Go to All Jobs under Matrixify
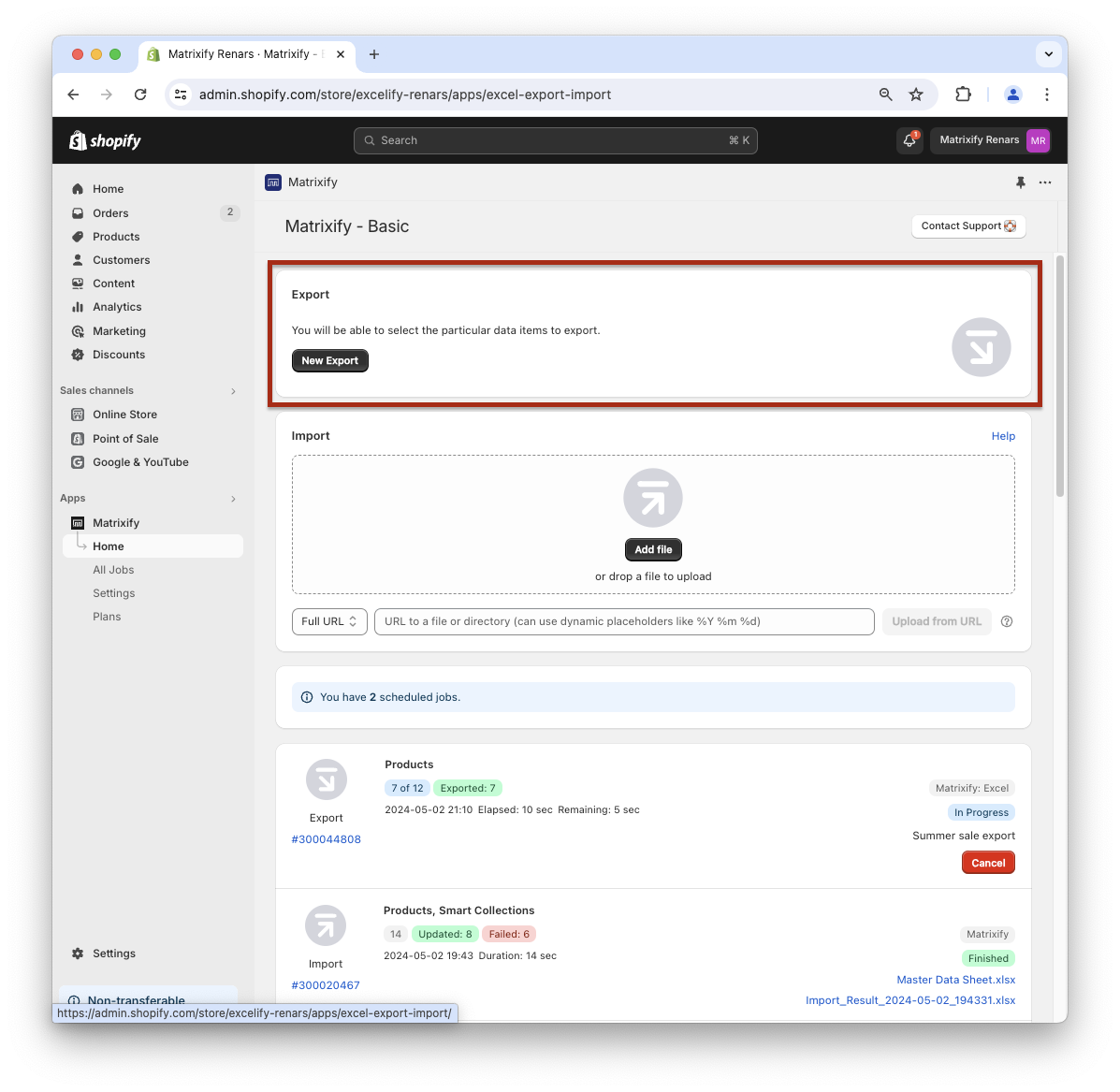This screenshot has height=1092, width=1120. click(113, 570)
